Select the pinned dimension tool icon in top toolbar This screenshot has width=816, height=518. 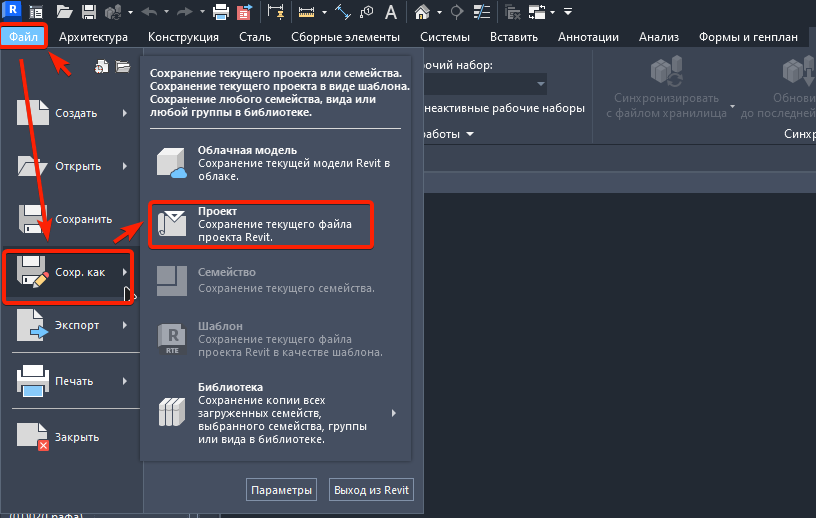pos(275,11)
